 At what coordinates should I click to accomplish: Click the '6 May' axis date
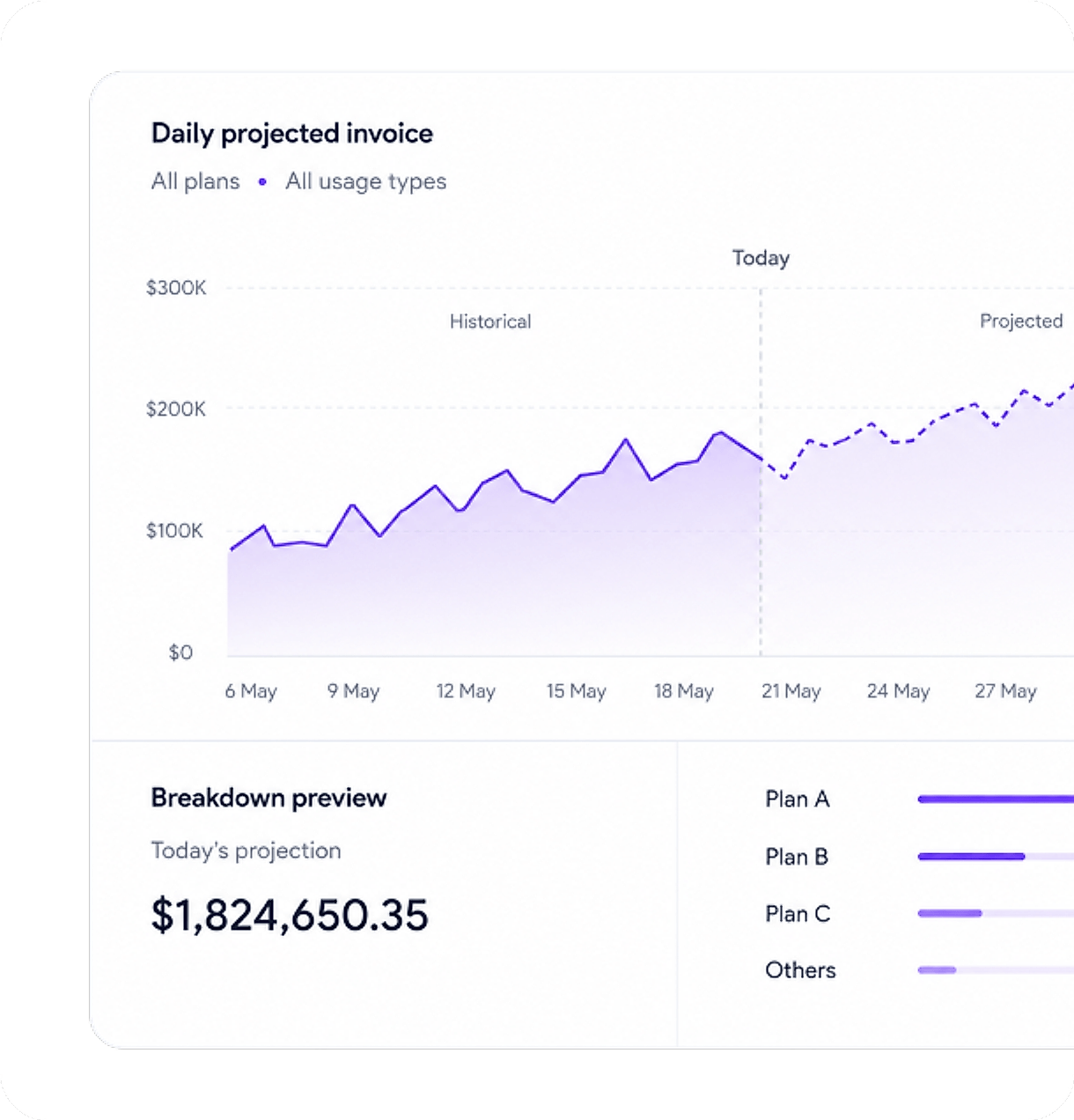click(251, 691)
